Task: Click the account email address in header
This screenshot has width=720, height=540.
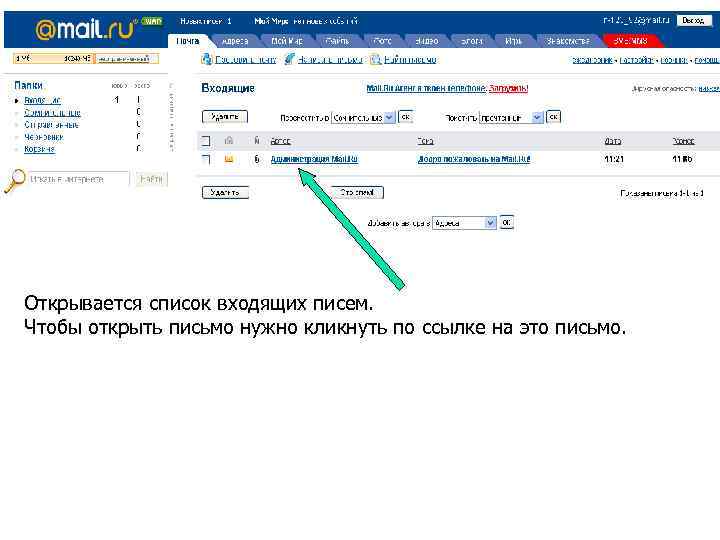Action: pyautogui.click(x=636, y=21)
